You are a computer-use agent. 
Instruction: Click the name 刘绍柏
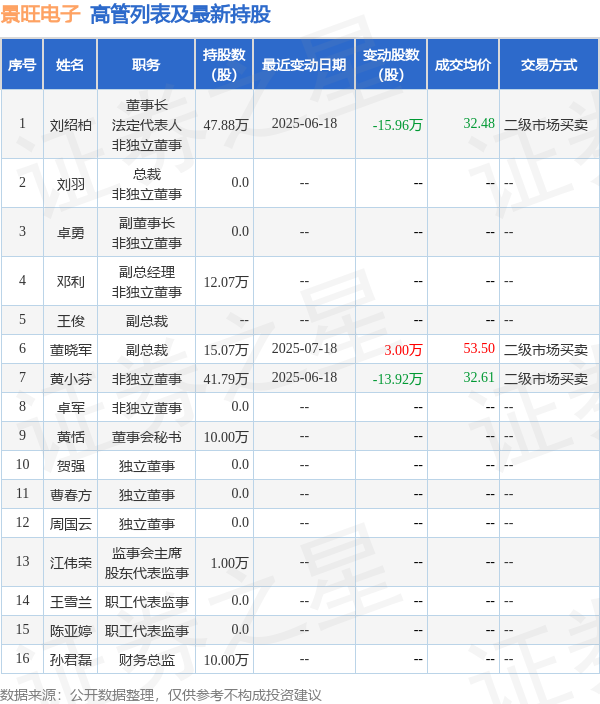71,125
